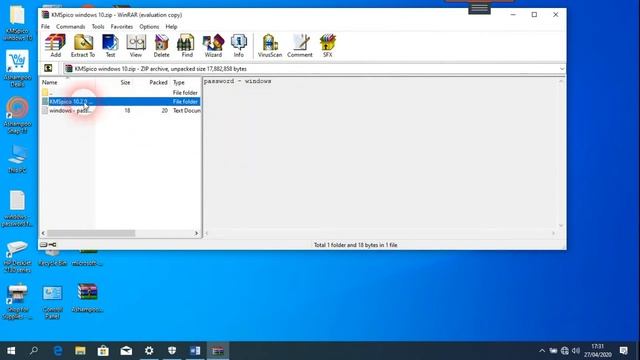
Task: Launch the Wizard toolbar icon
Action: tap(213, 45)
